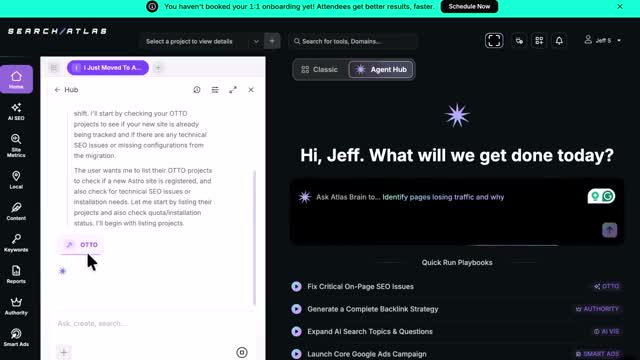Click 'Expand AI Search Topics & Questions' text
The width and height of the screenshot is (640, 360).
pos(370,331)
